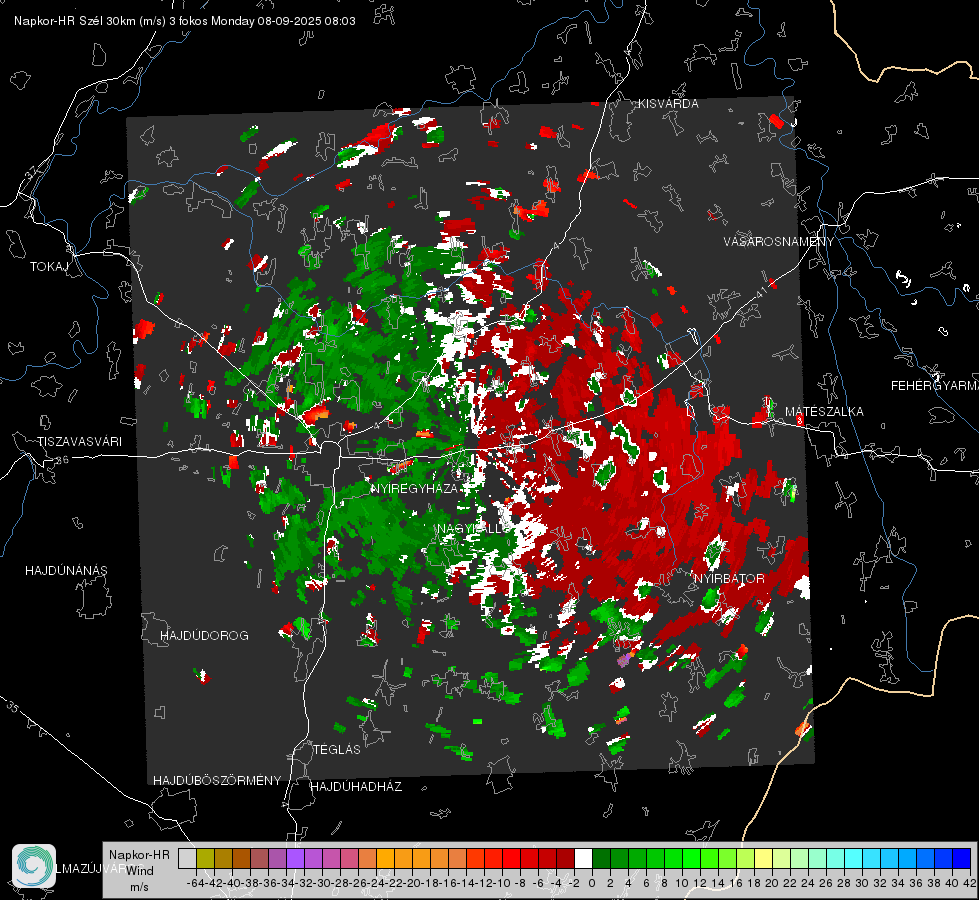Click the Wind label in the legend
979x900 pixels.
click(x=139, y=871)
